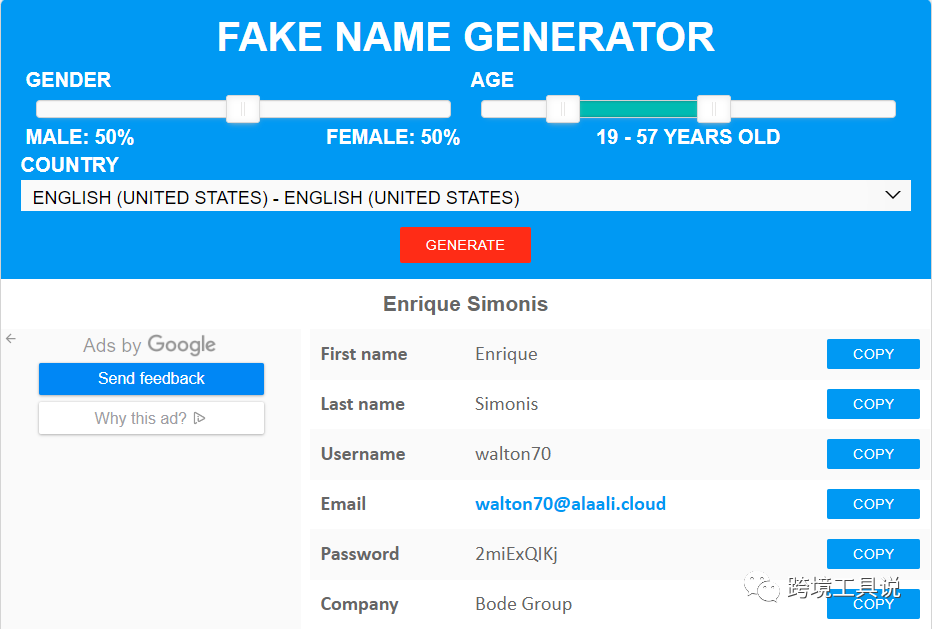Click the Fake Name Generator title
Viewport: 932px width, 629px height.
tap(465, 38)
